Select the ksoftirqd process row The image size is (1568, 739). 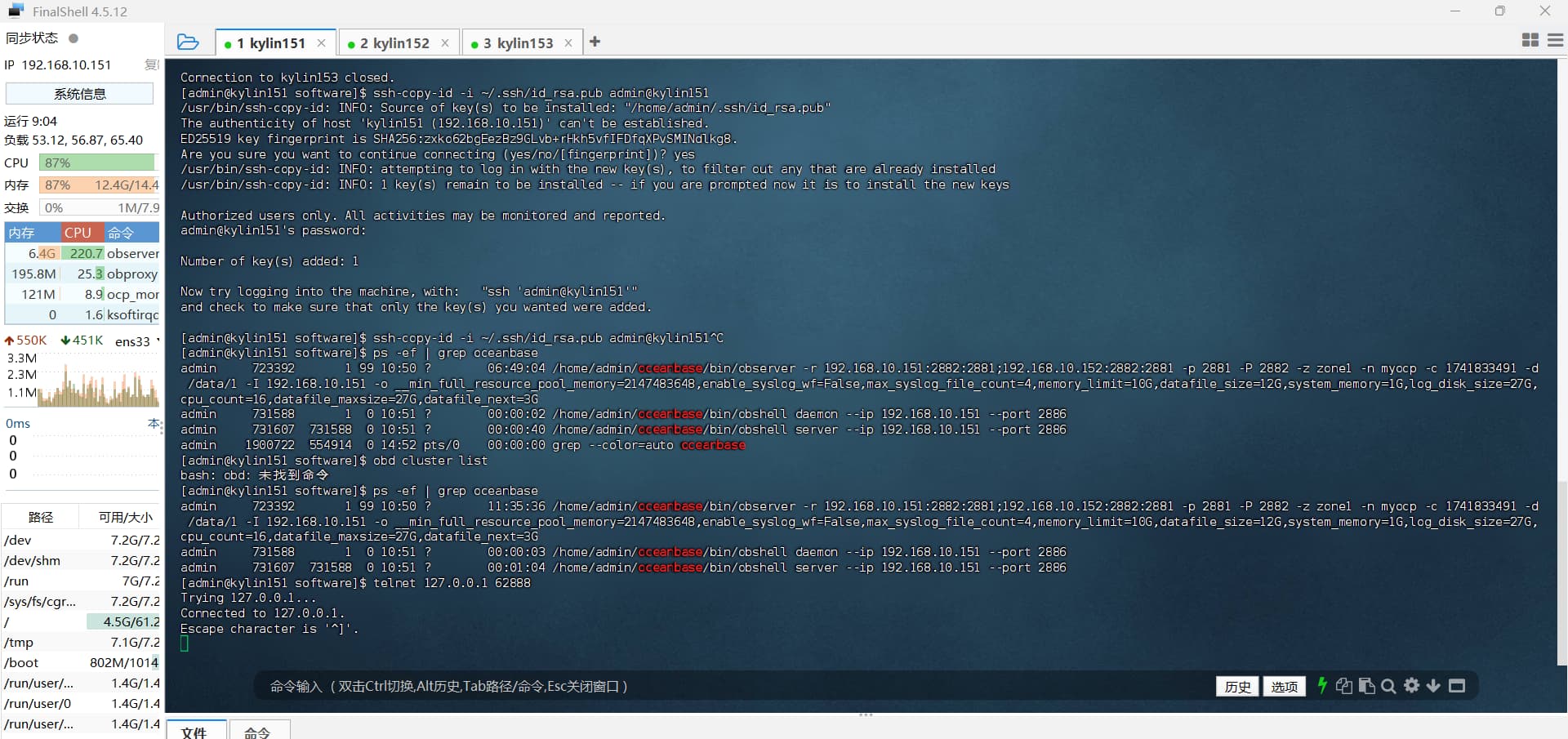tap(82, 314)
